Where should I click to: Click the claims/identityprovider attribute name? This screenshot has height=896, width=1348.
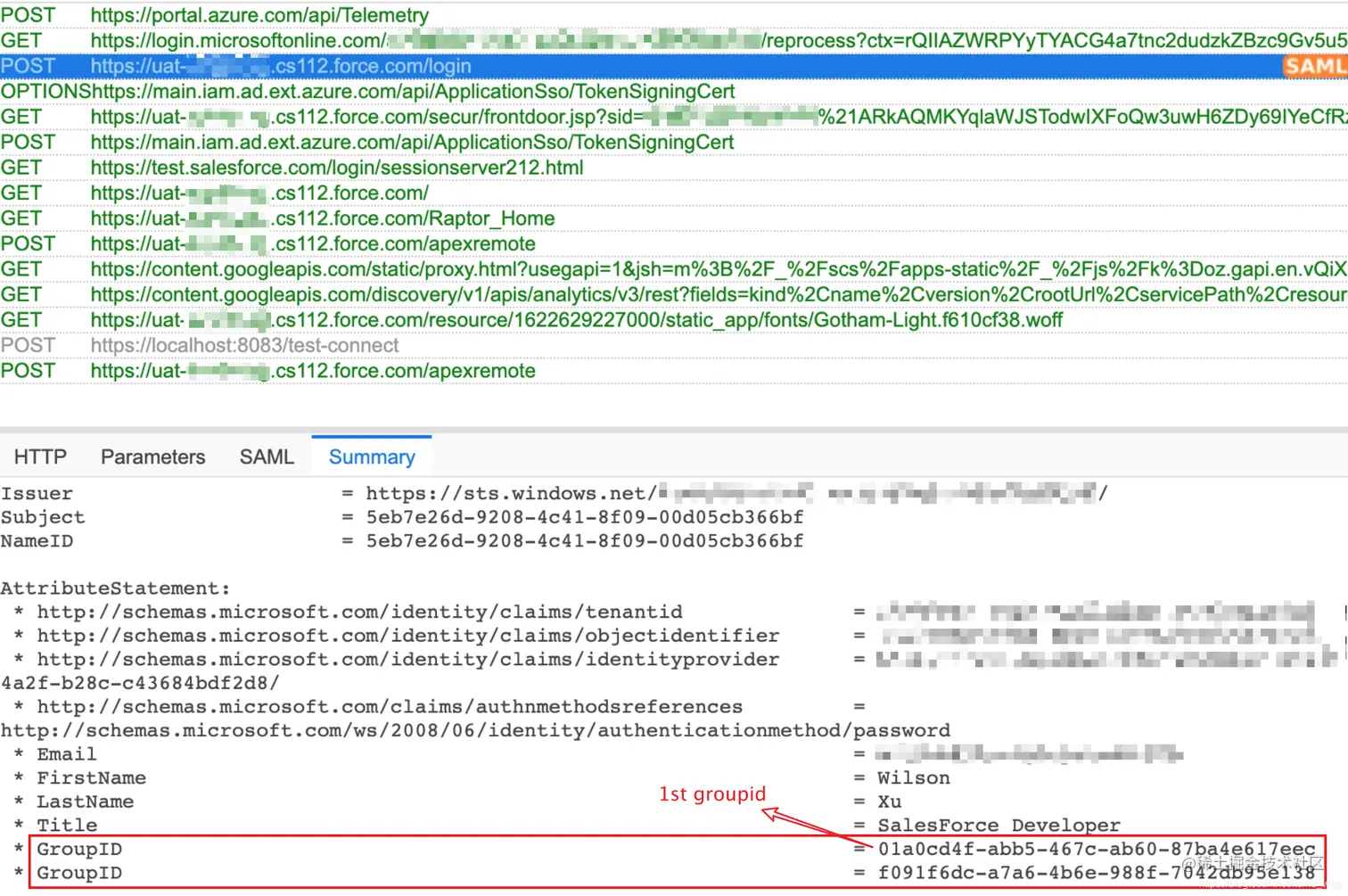(408, 659)
